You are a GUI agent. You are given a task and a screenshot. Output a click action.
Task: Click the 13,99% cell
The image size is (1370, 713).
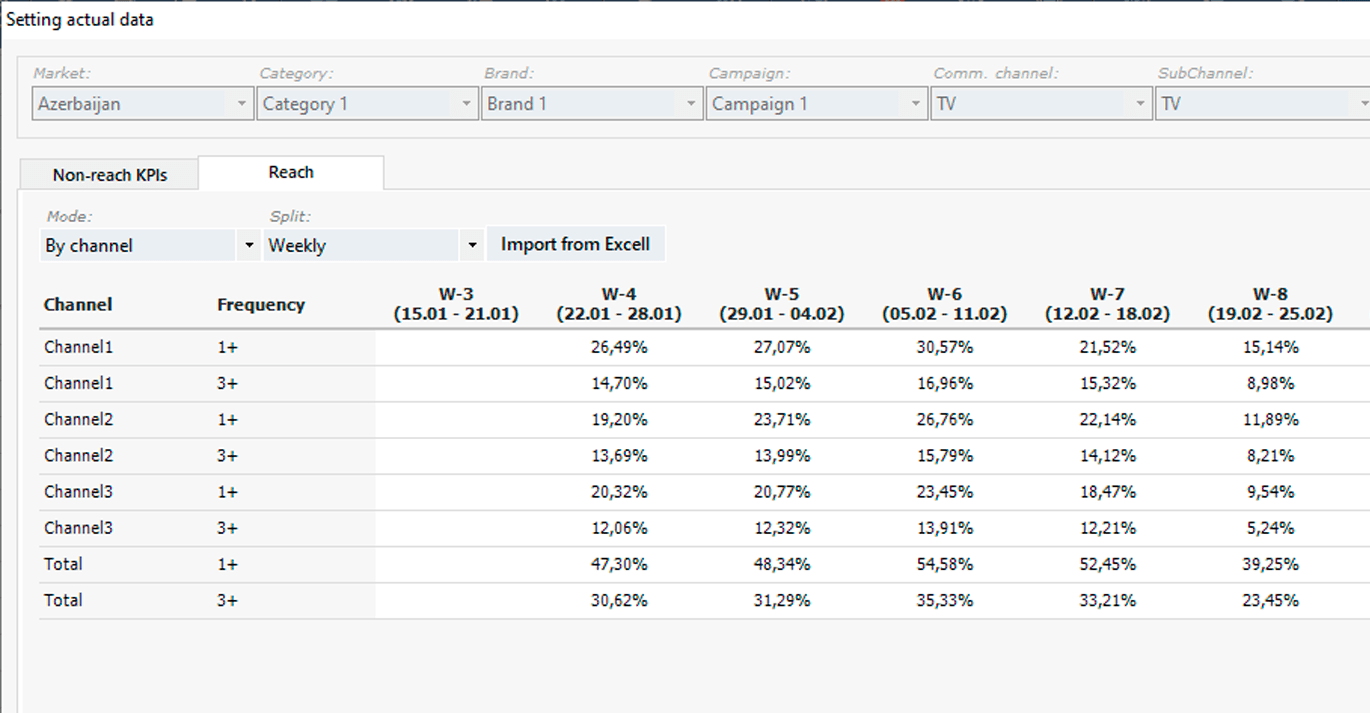pos(782,456)
